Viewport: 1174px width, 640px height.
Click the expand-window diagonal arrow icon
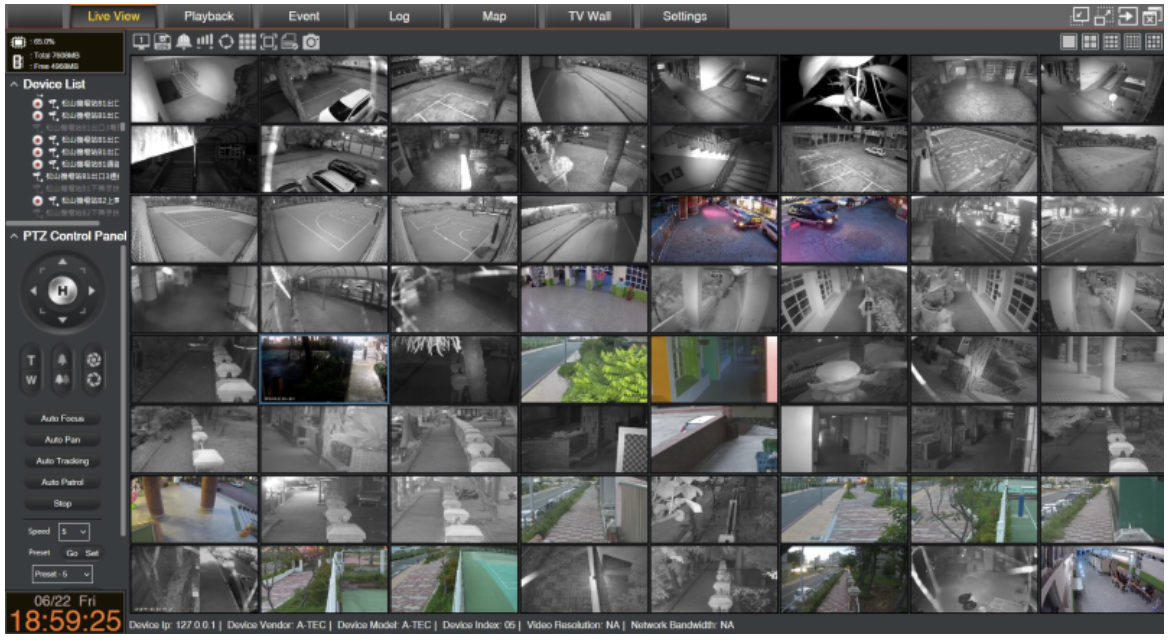(1104, 16)
